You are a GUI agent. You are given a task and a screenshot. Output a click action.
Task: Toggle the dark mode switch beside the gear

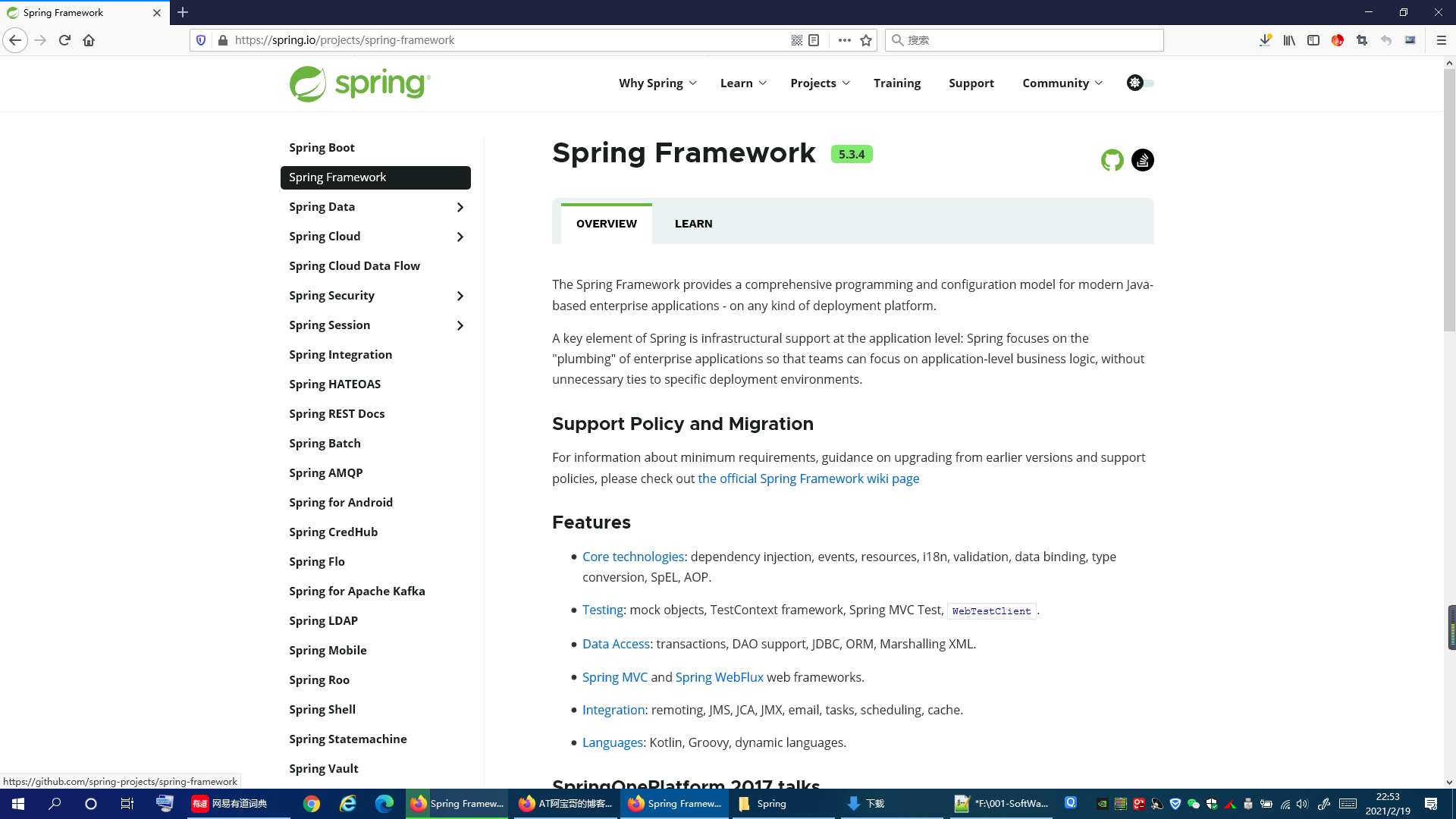click(1147, 83)
